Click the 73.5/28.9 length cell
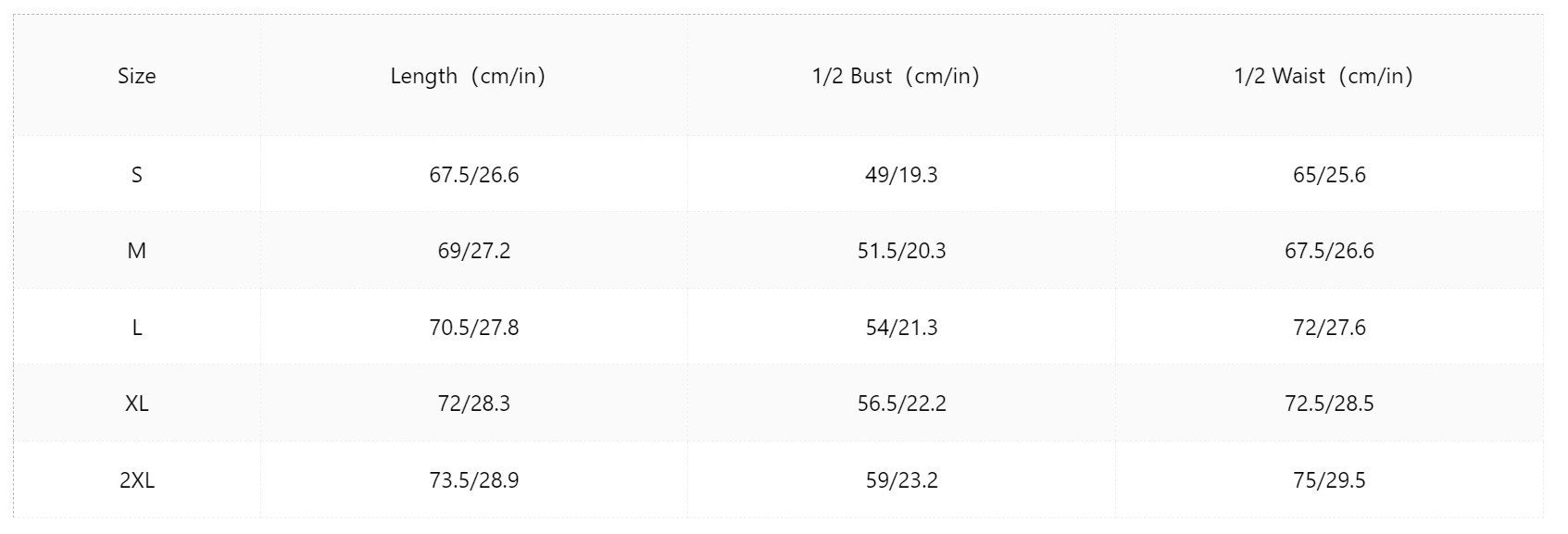The image size is (1568, 534). coord(473,480)
